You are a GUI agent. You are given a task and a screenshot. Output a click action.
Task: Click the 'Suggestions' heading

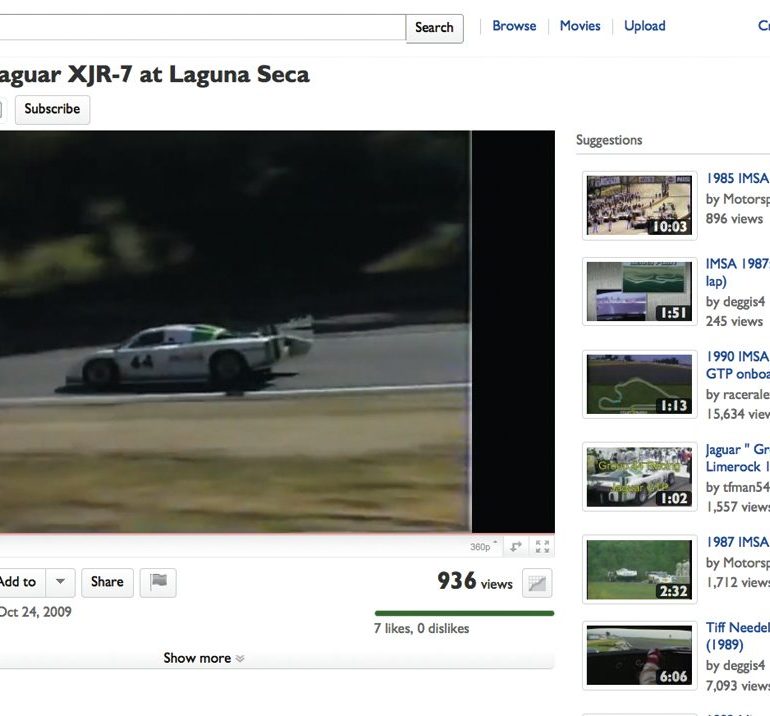coord(609,140)
